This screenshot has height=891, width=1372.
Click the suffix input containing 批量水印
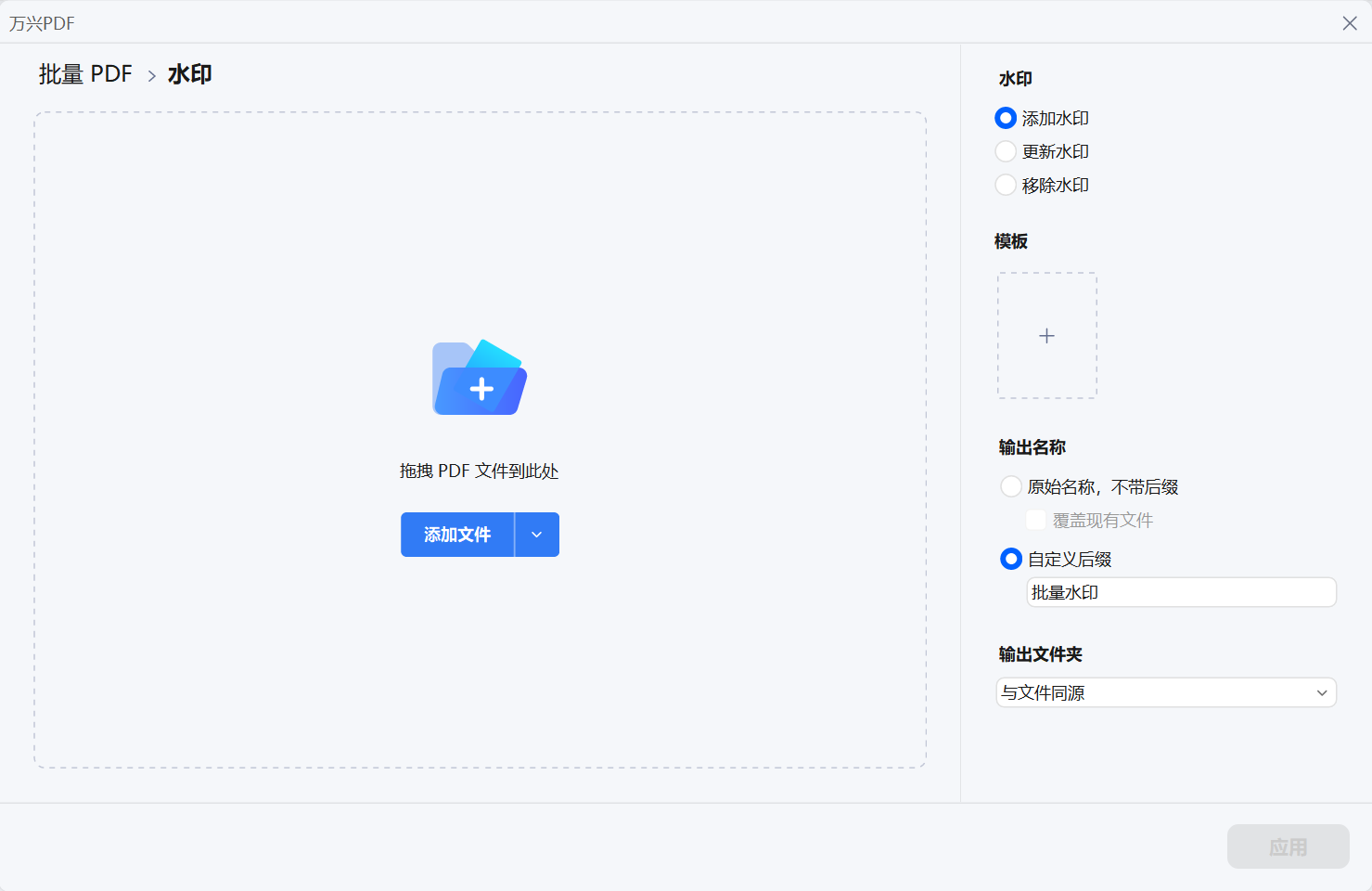tap(1180, 592)
